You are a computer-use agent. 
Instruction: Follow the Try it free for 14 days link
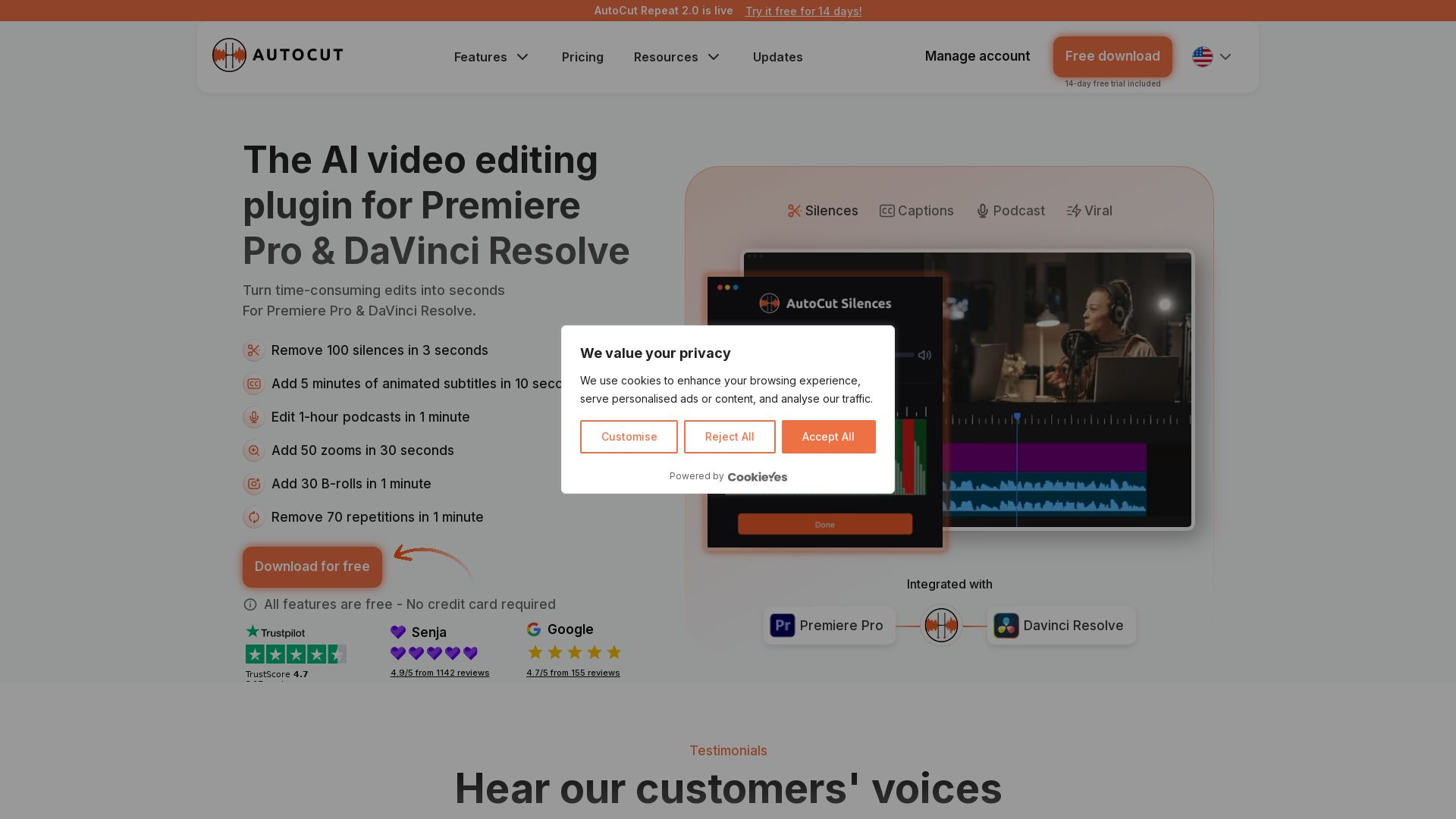click(803, 11)
